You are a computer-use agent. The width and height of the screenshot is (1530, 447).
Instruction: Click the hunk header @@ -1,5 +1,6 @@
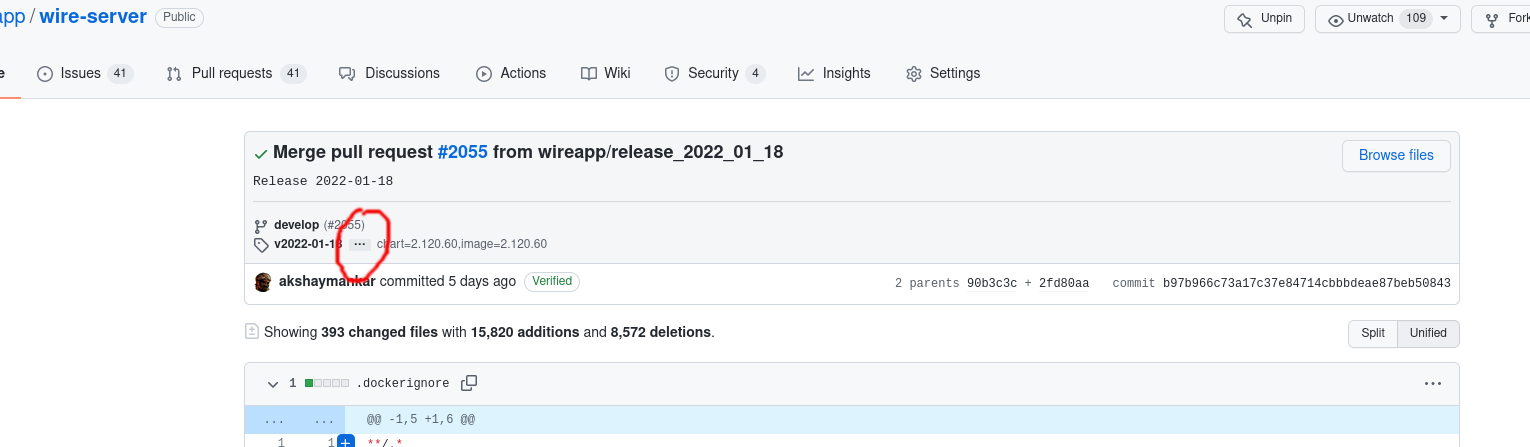point(421,420)
